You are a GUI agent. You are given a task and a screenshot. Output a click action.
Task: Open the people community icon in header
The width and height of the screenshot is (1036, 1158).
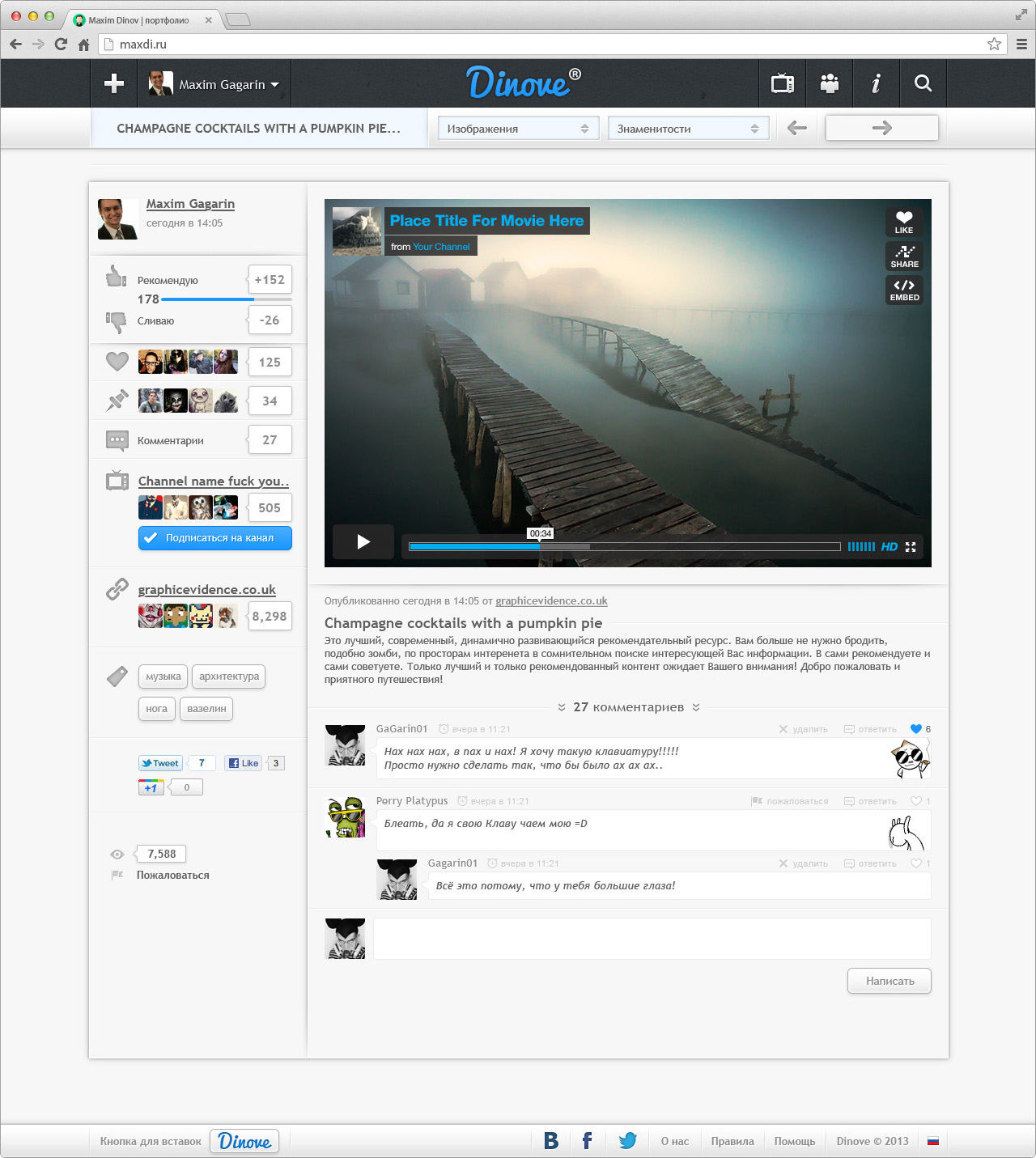click(x=830, y=83)
